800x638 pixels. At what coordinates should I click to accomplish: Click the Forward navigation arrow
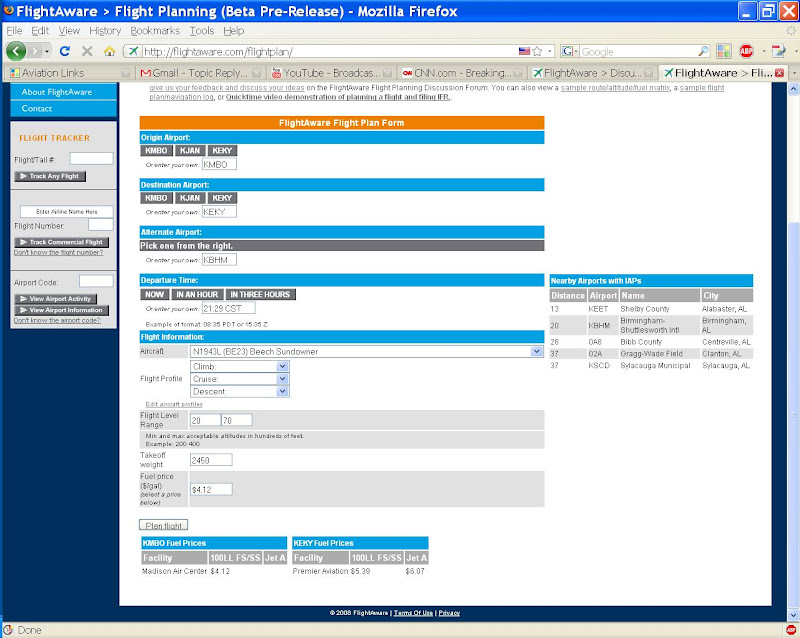[x=35, y=51]
